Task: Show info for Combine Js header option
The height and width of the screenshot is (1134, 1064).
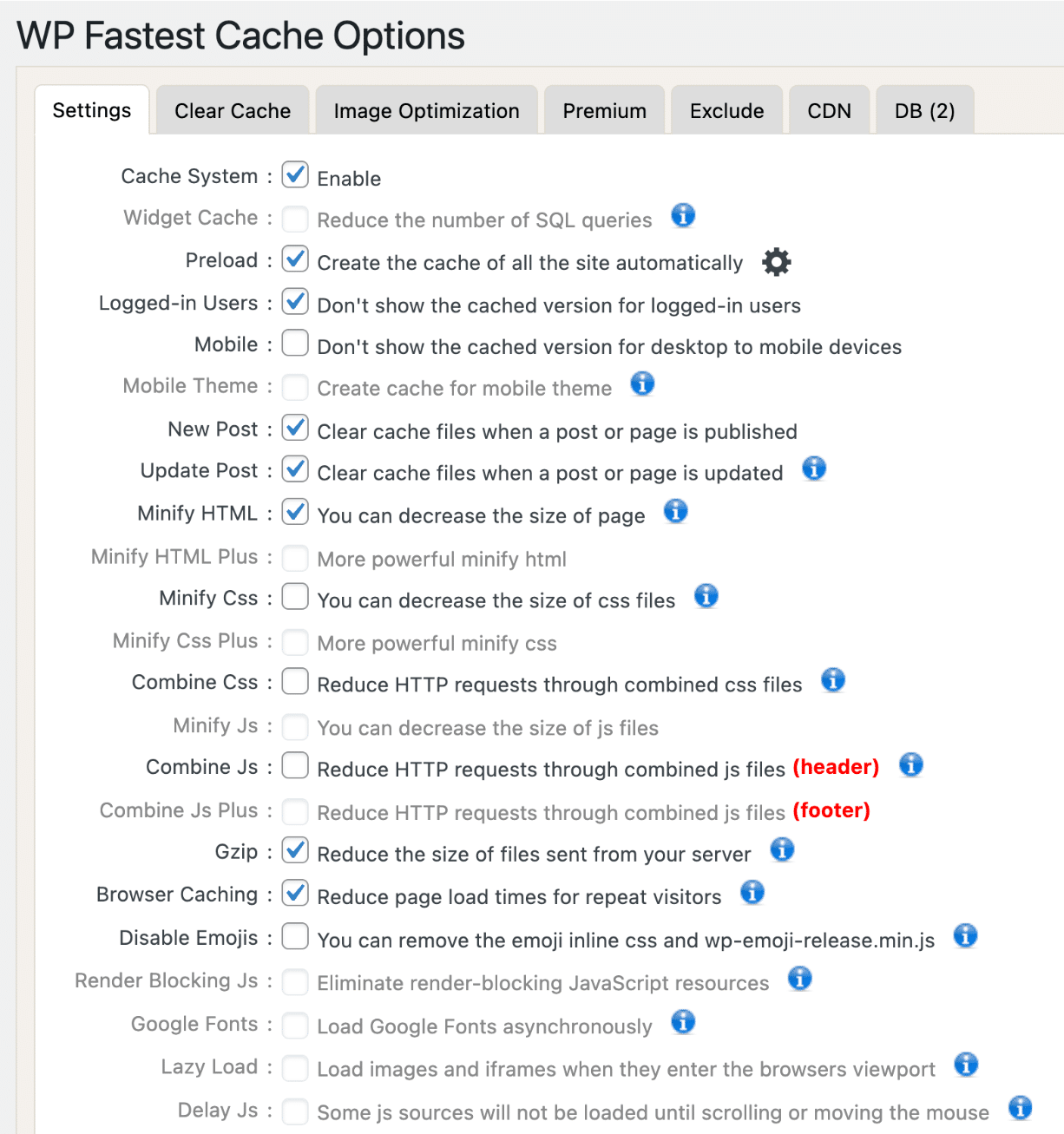Action: pos(911,764)
